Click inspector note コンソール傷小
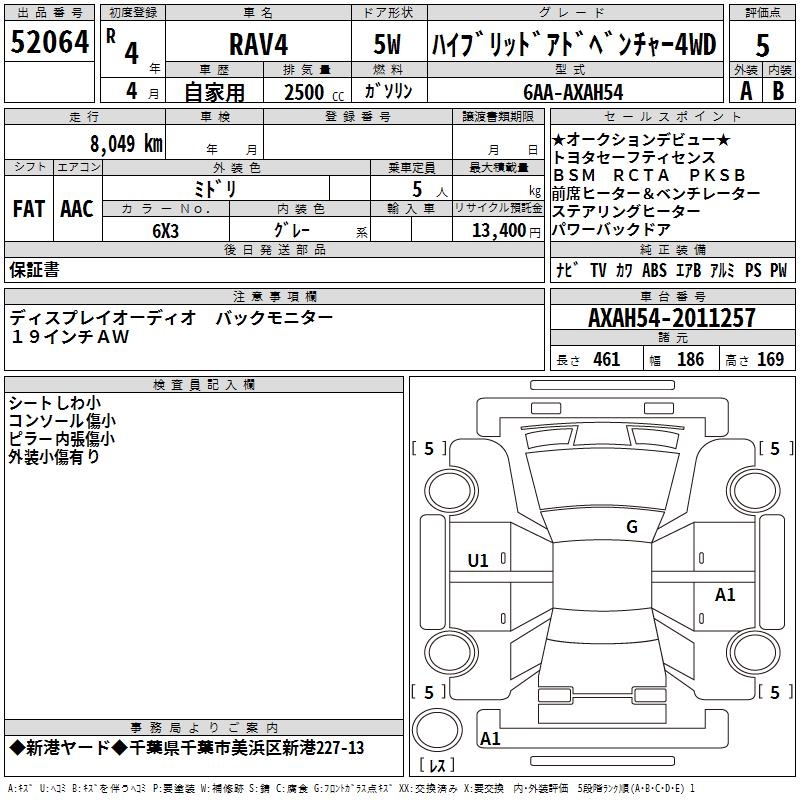Image resolution: width=800 pixels, height=800 pixels. point(62,421)
